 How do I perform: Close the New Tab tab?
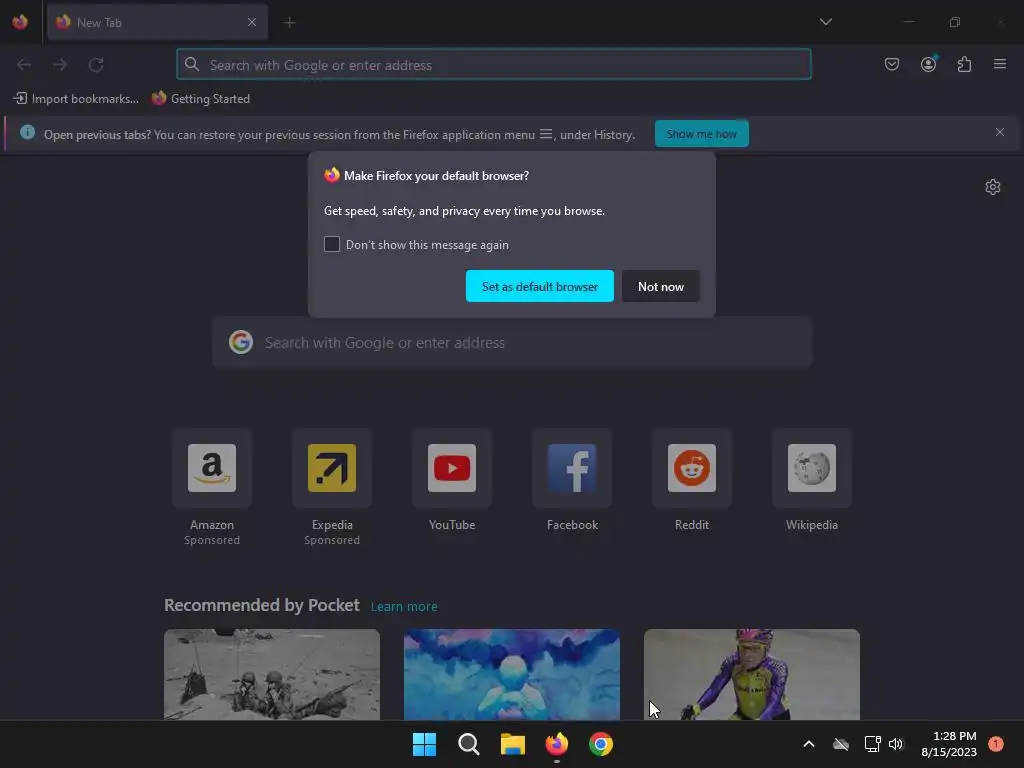[252, 22]
